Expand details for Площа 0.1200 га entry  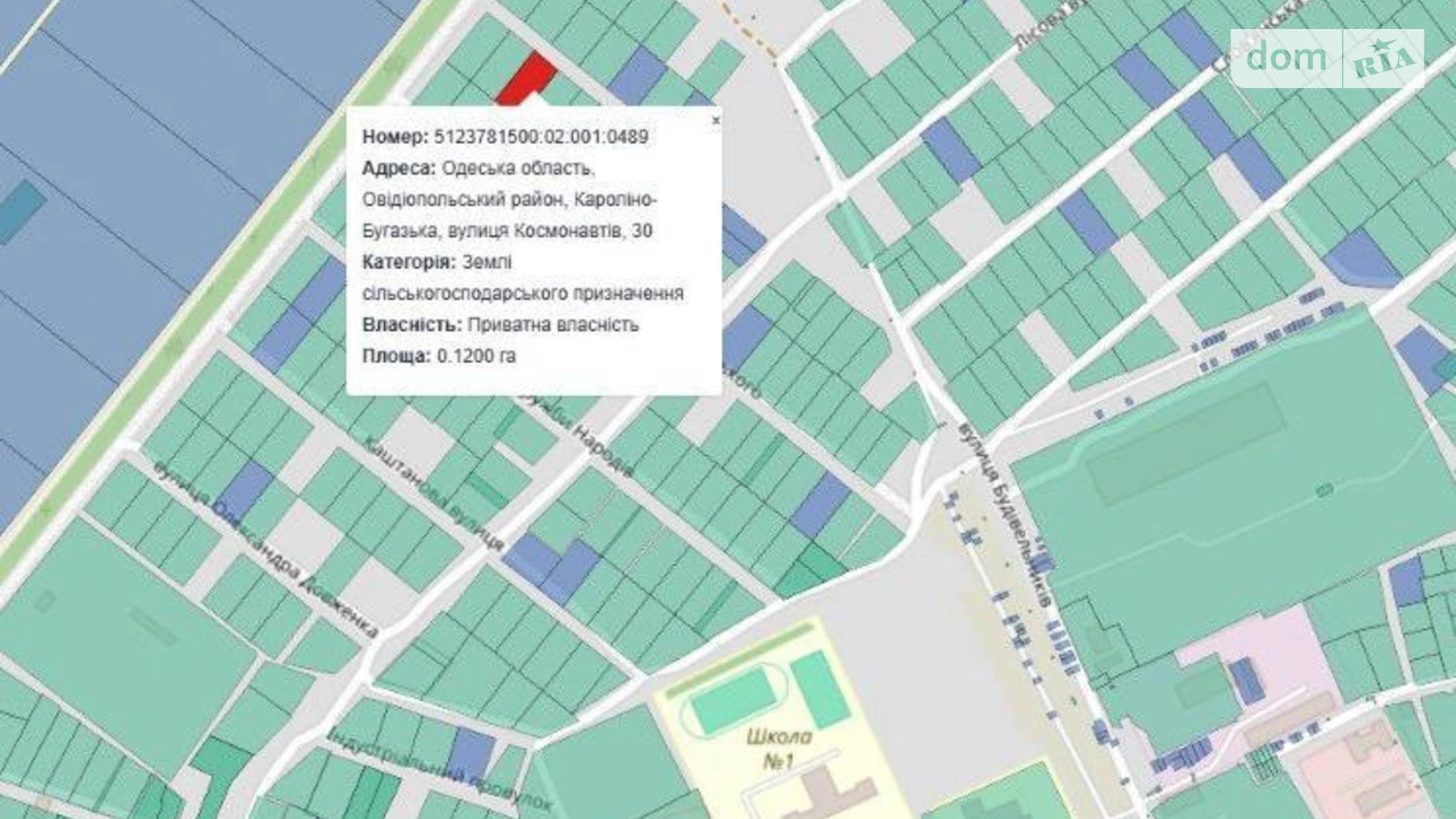coord(439,355)
